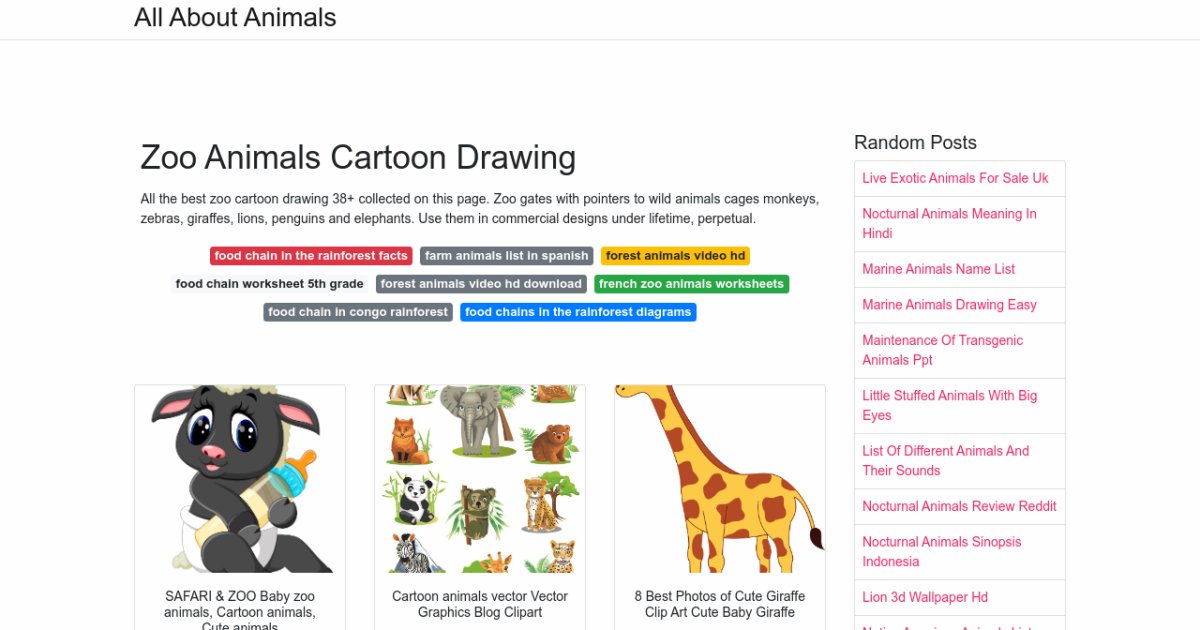Click the 'Lion 3d Wallpaper Hd' link
This screenshot has height=630, width=1200.
tap(925, 597)
